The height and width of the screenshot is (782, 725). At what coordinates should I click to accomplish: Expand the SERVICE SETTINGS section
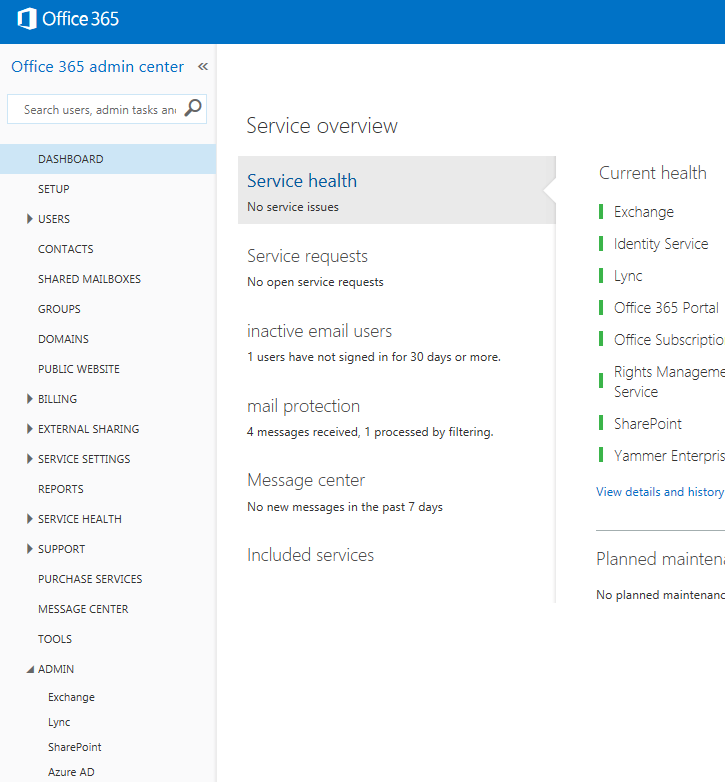coord(29,459)
